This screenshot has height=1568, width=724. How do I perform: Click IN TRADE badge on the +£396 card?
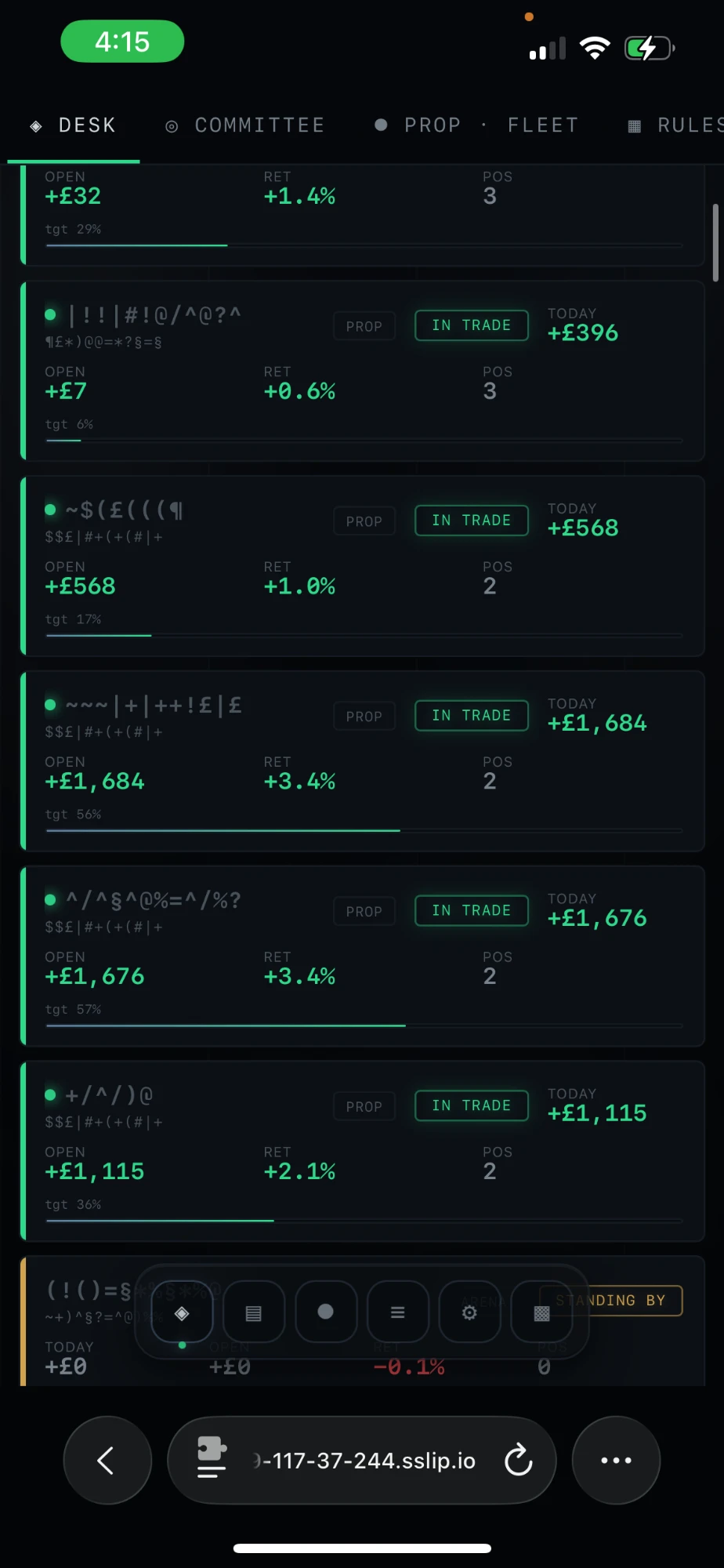point(472,325)
